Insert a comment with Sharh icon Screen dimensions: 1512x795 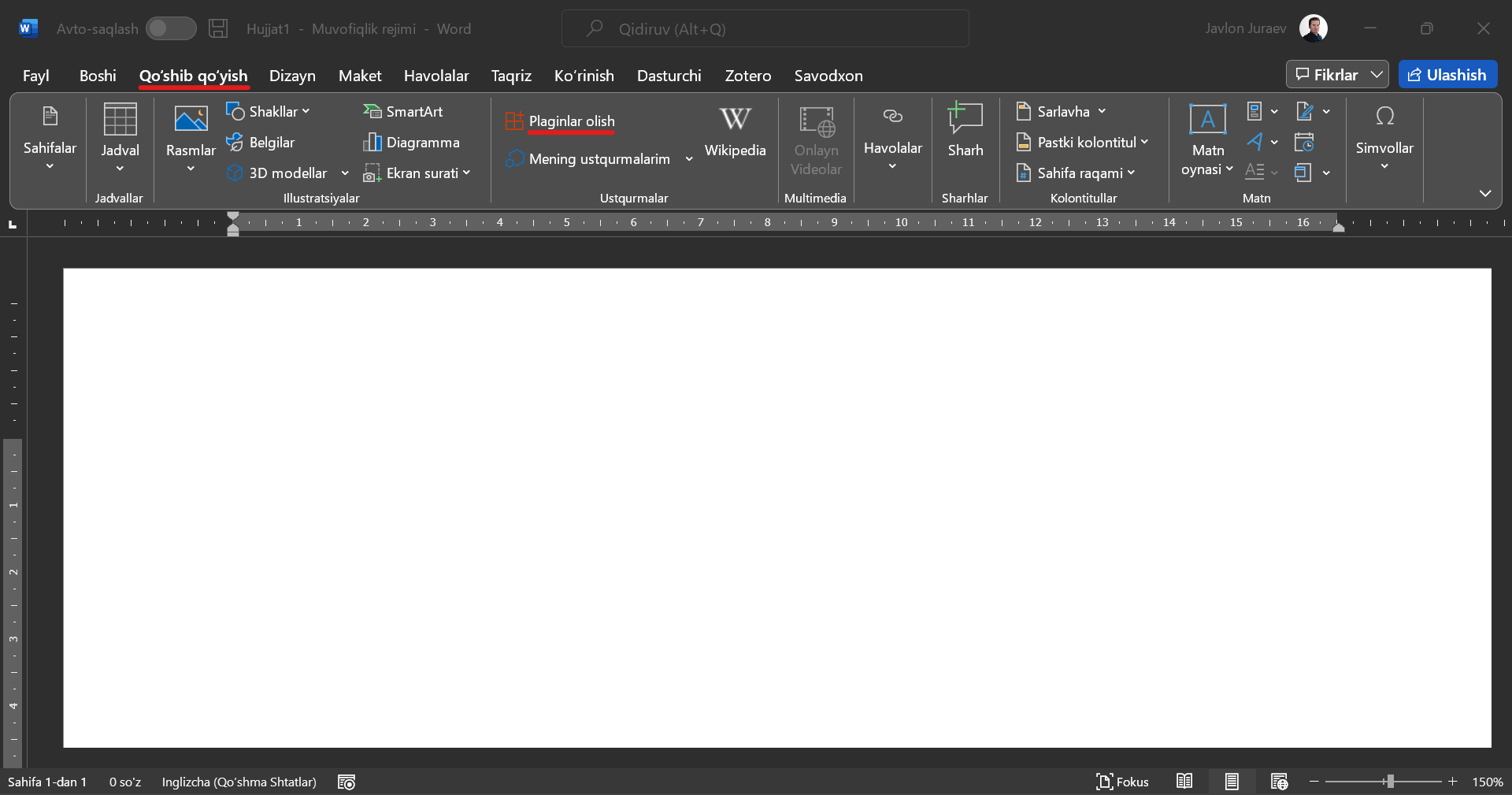tap(965, 131)
